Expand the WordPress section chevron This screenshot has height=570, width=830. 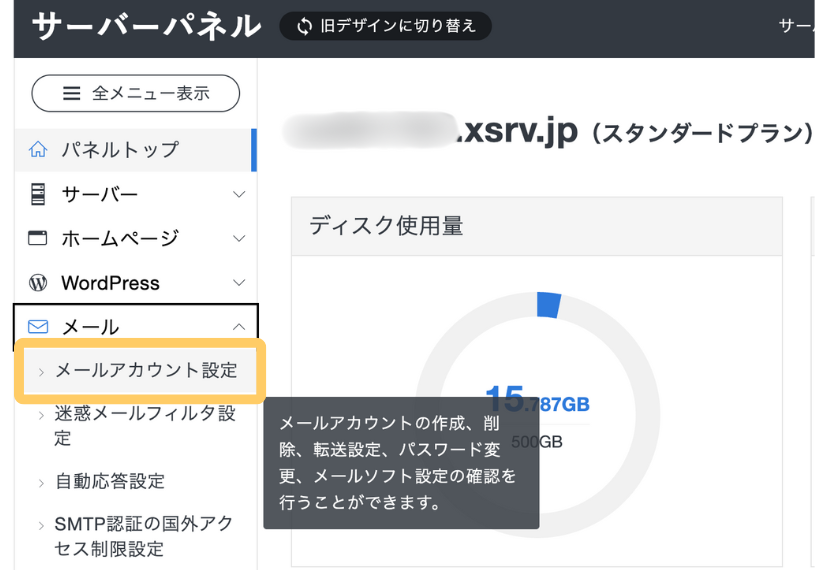239,283
